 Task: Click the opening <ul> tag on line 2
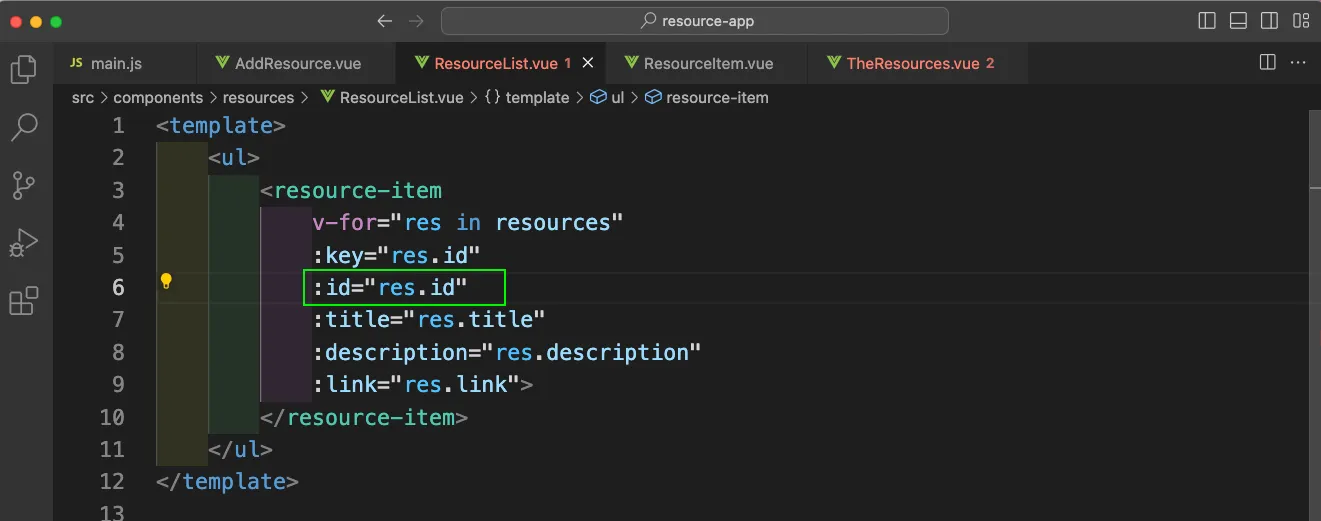coord(234,157)
